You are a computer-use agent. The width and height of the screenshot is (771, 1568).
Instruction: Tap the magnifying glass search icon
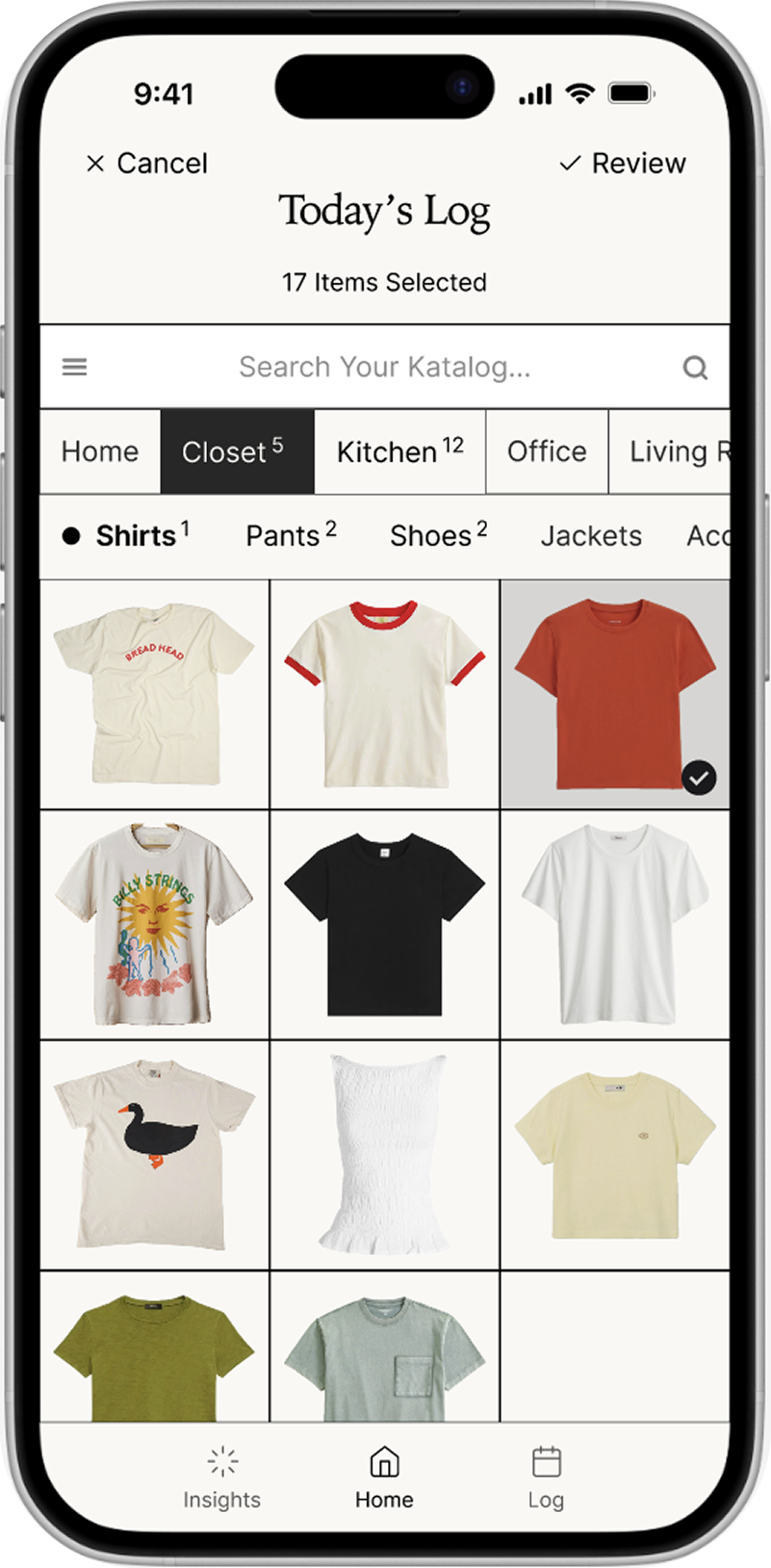pyautogui.click(x=695, y=367)
